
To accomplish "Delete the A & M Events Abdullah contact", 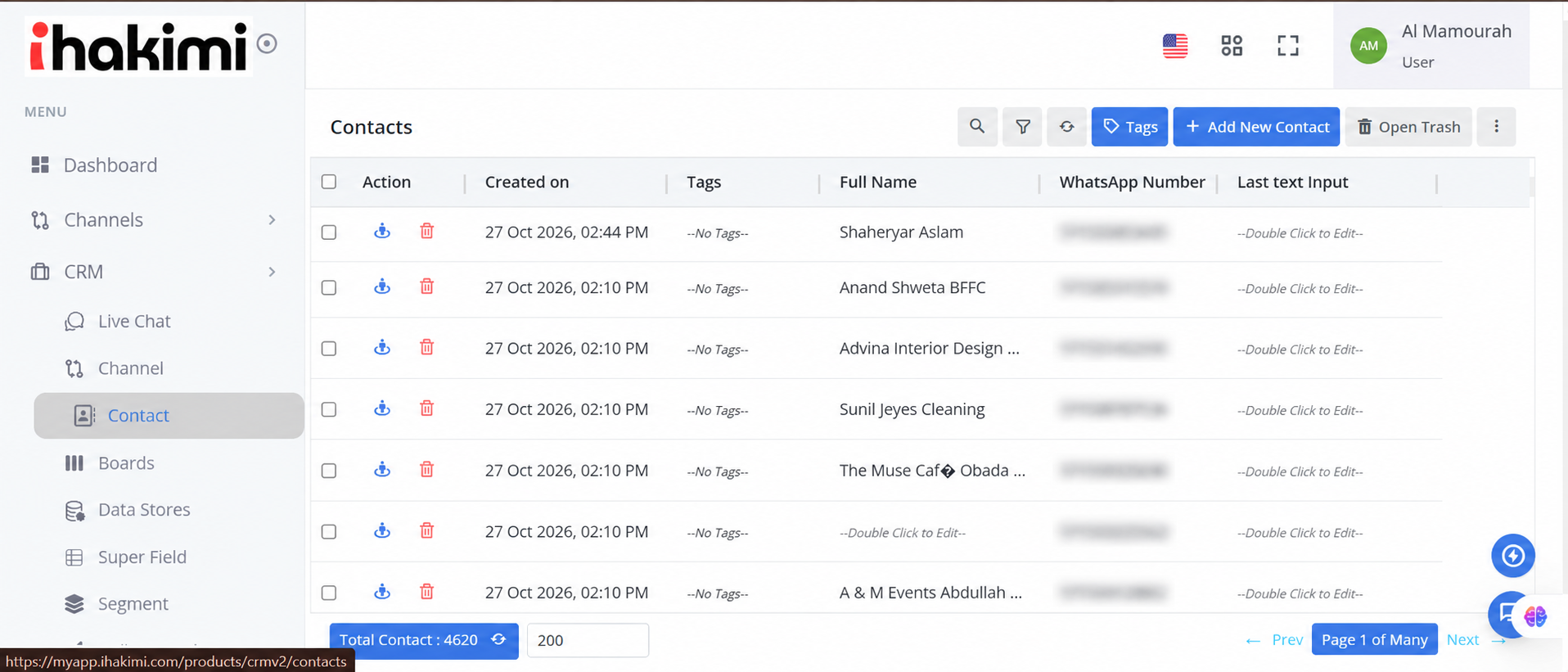I will pyautogui.click(x=426, y=592).
